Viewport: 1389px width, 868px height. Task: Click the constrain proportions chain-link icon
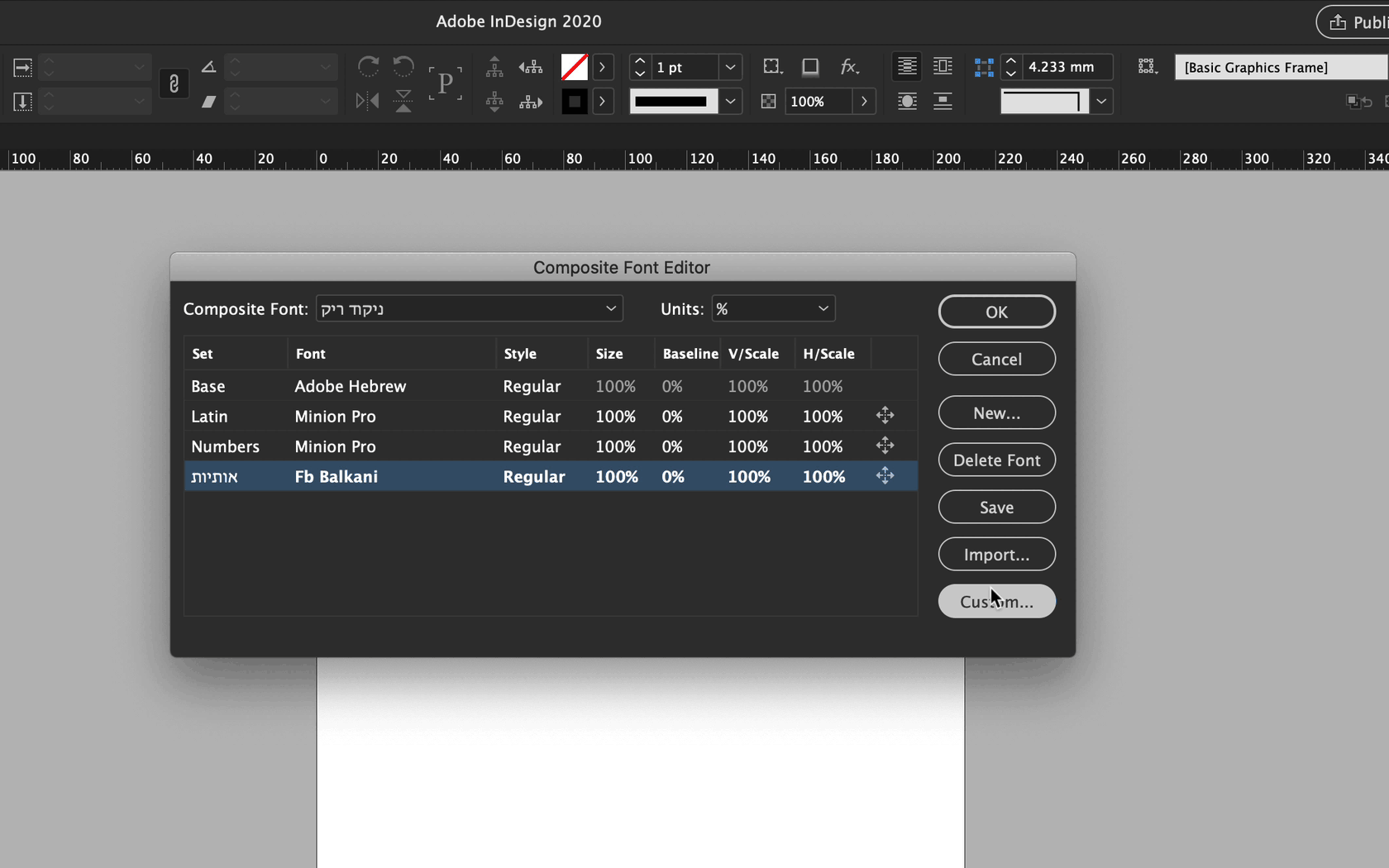174,83
